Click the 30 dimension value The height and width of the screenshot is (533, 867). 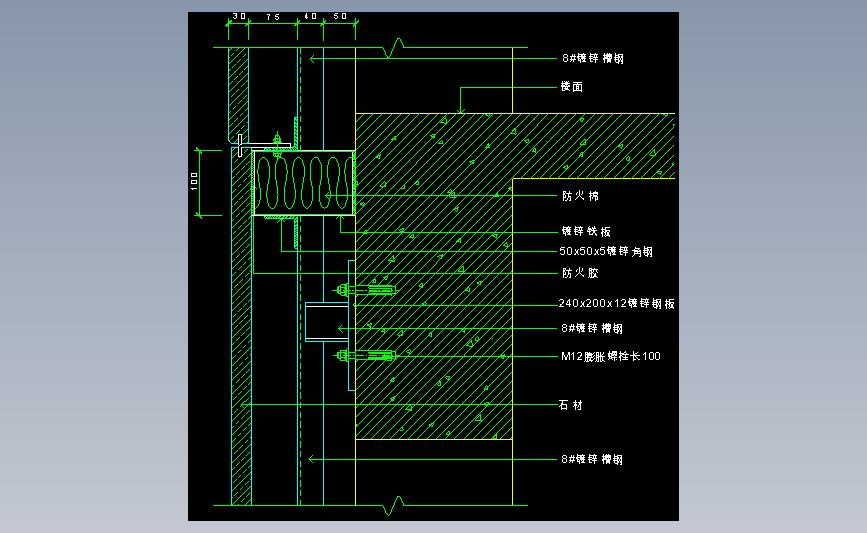pyautogui.click(x=239, y=17)
